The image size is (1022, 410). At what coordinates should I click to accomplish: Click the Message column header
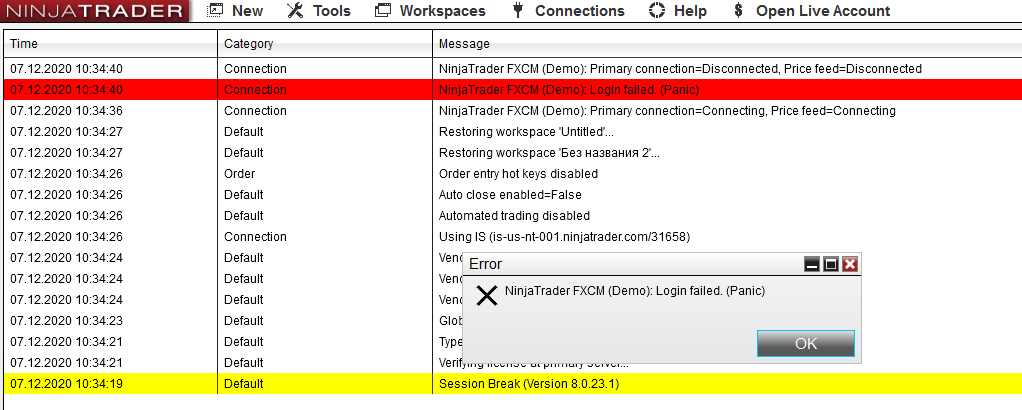(x=464, y=44)
